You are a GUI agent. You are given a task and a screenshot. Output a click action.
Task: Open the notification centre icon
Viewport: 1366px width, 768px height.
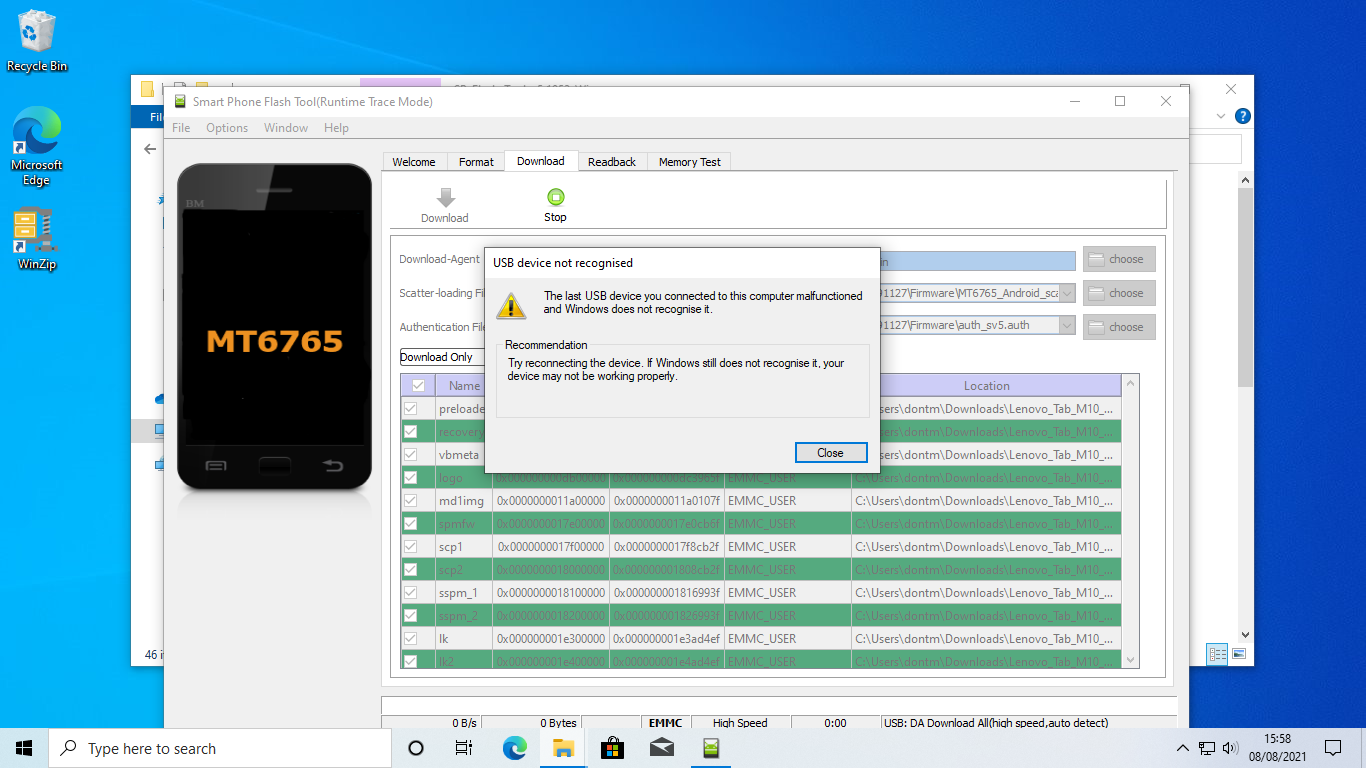[x=1332, y=748]
